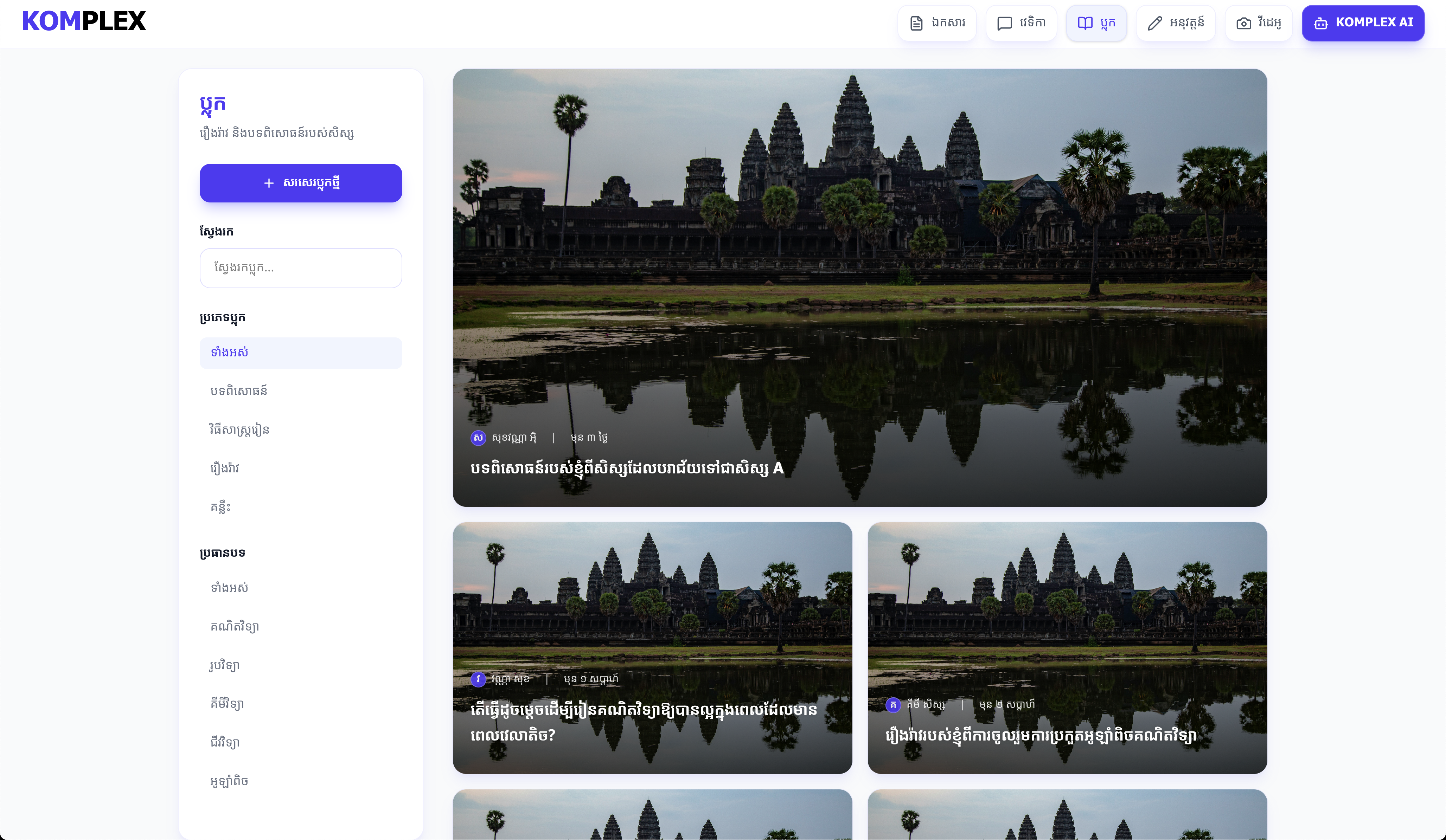The image size is (1446, 840).
Task: Filter blog type by វិធីសាស្ត្ររៀន
Action: coord(239,429)
